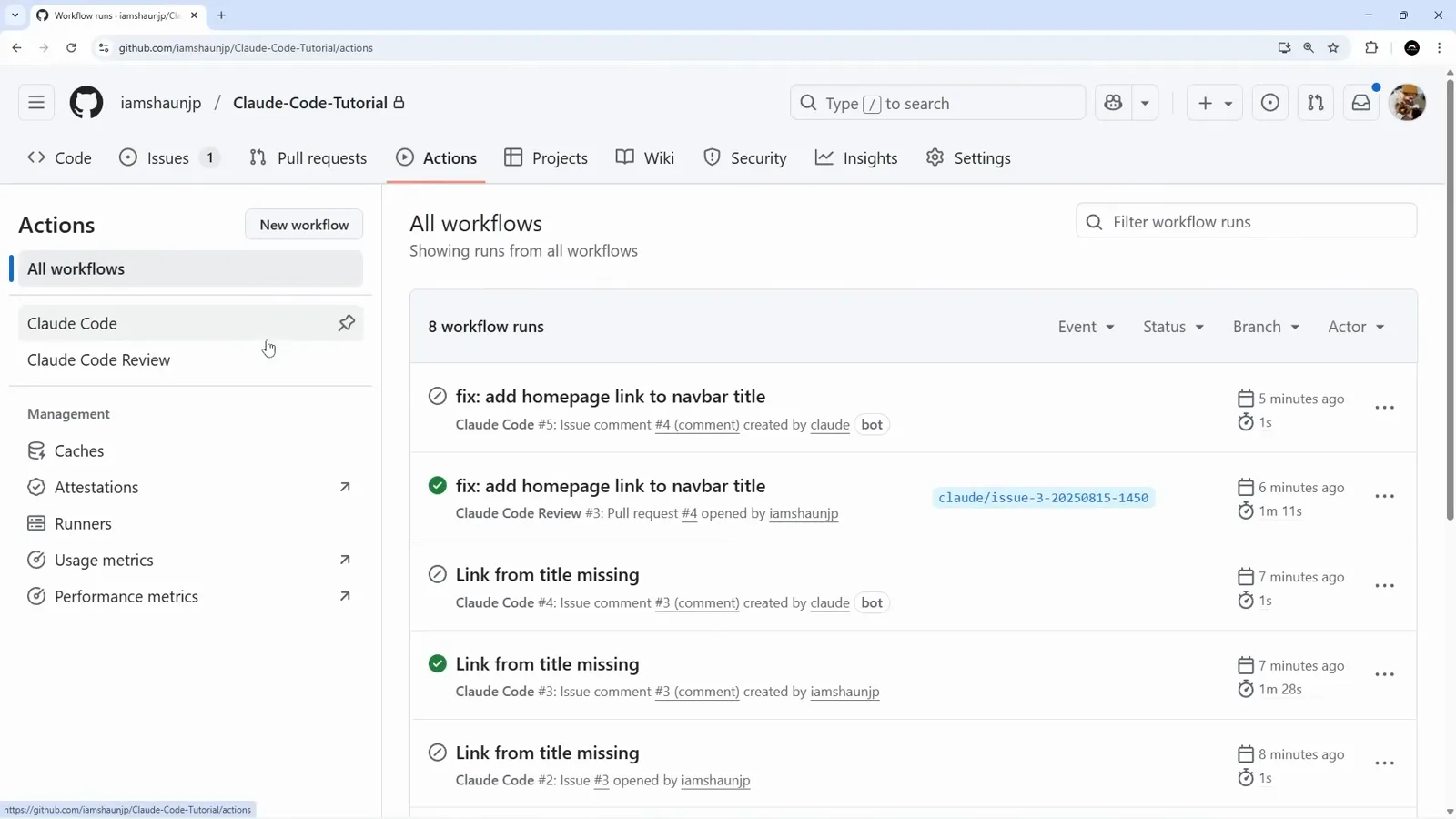Open issue #3 link in Claude Code #2 row
This screenshot has width=1456, height=819.
point(601,781)
